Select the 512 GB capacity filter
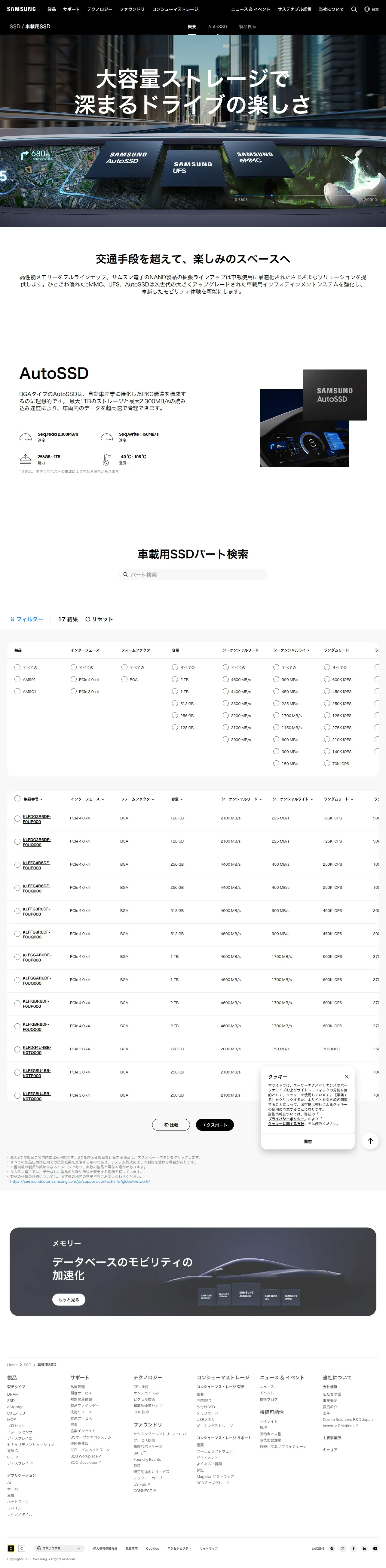Image resolution: width=386 pixels, height=1568 pixels. [175, 703]
